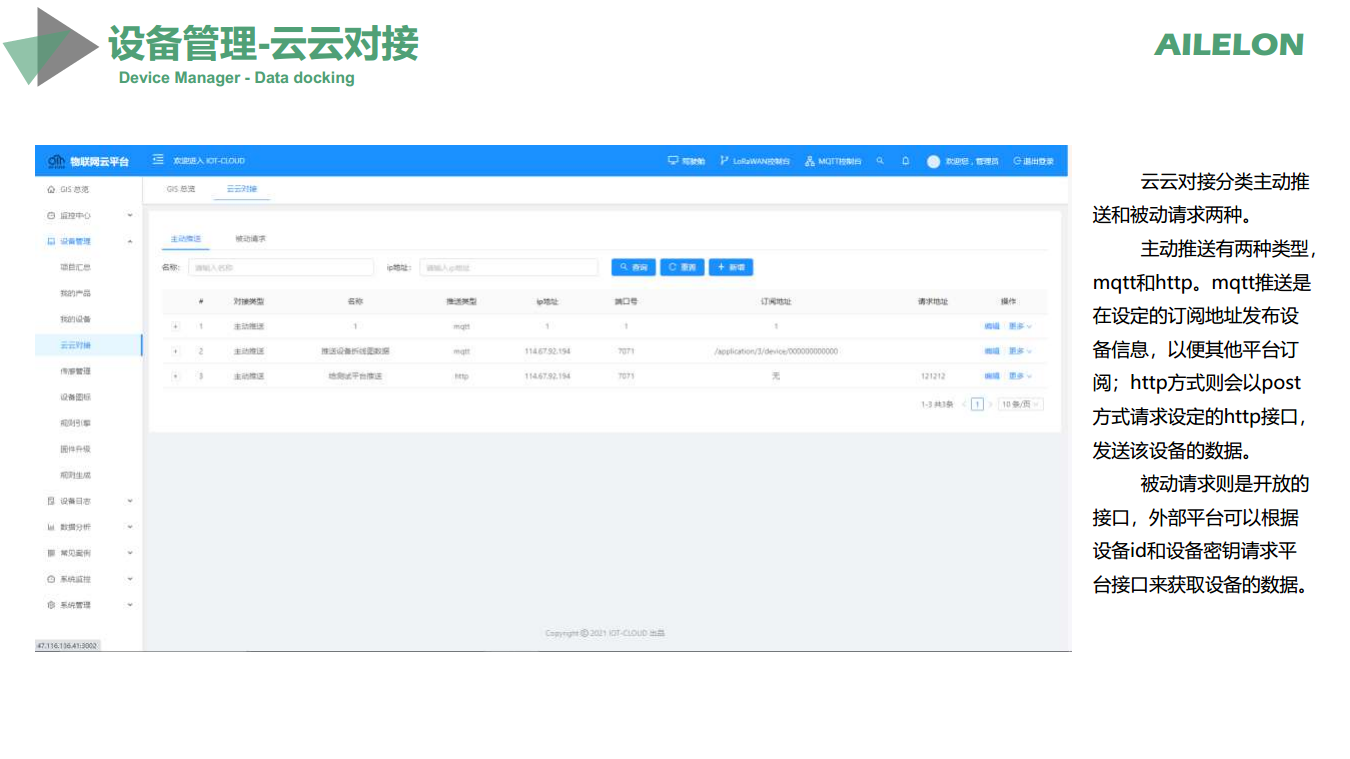Click the 退出登录 logout item
Screen dimensions: 1350x759
point(1033,161)
